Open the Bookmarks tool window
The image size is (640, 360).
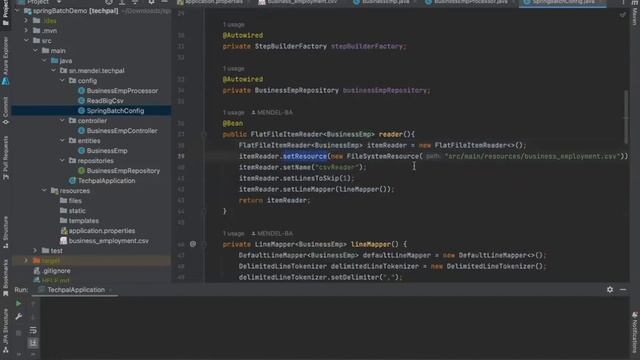click(5, 278)
